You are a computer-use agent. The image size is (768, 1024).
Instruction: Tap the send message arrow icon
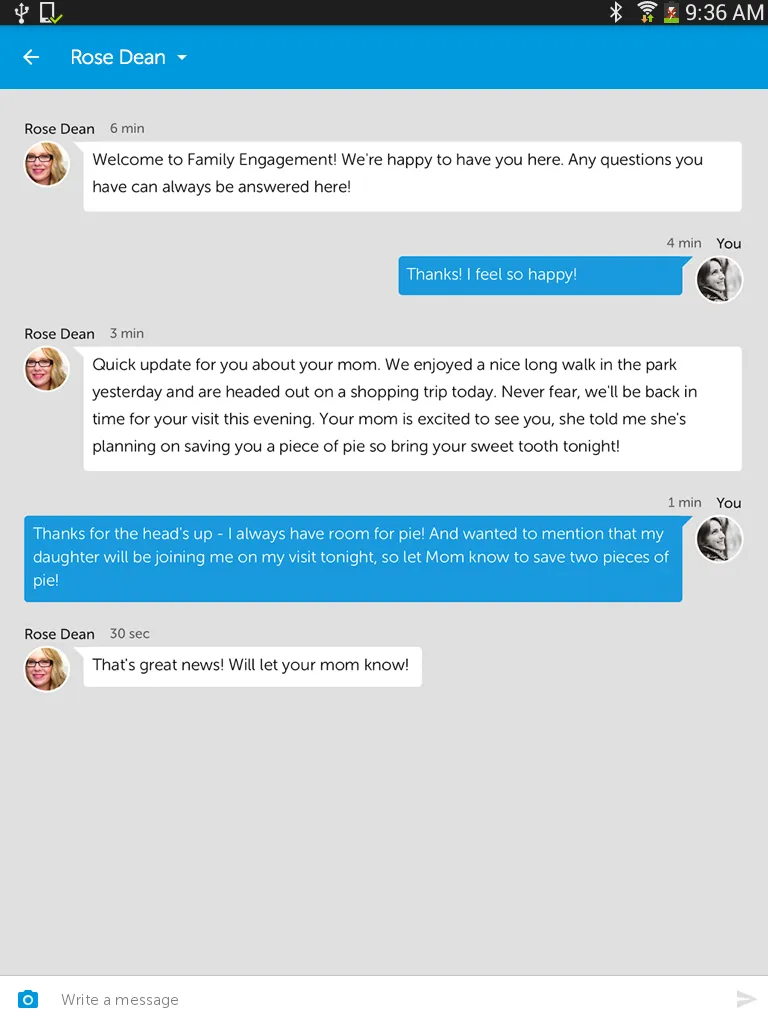(746, 998)
